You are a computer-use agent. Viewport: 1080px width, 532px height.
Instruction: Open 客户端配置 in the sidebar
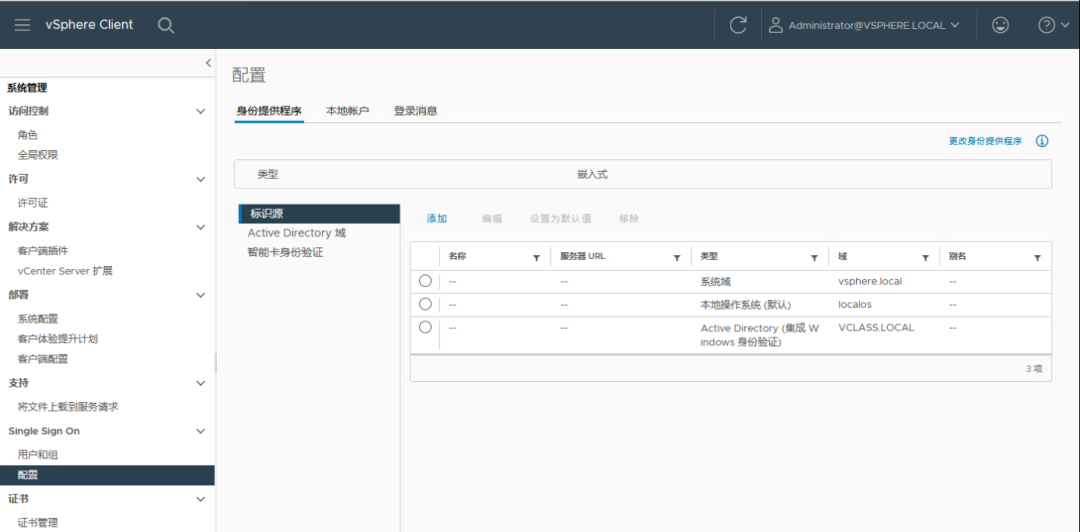coord(43,359)
